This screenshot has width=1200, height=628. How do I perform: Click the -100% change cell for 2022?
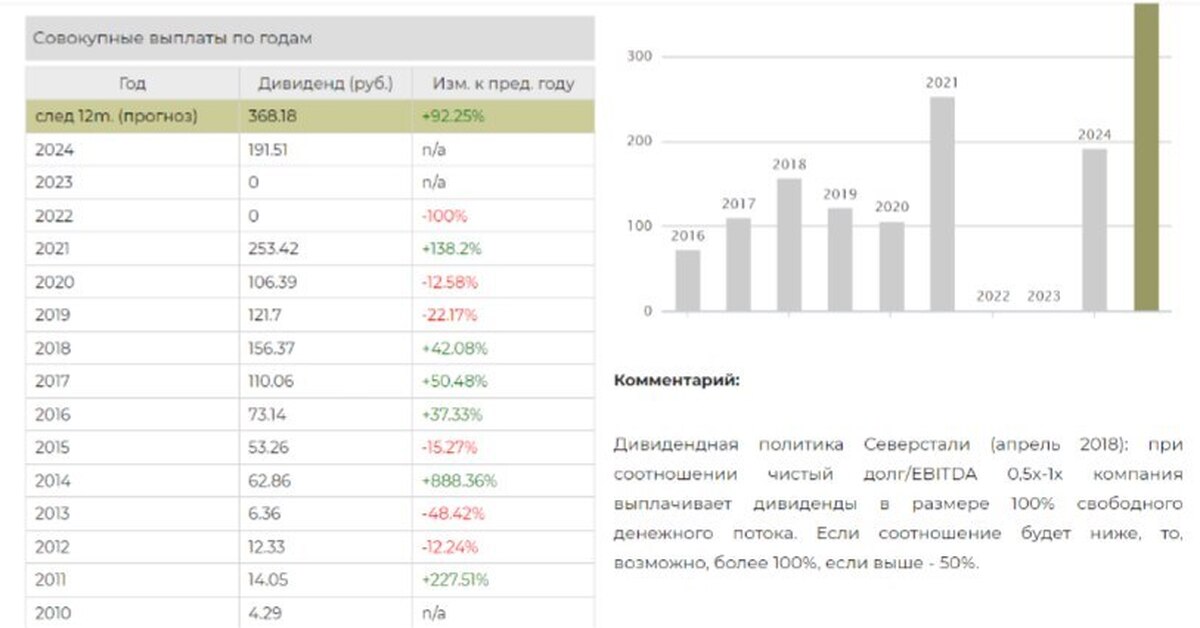pyautogui.click(x=445, y=216)
